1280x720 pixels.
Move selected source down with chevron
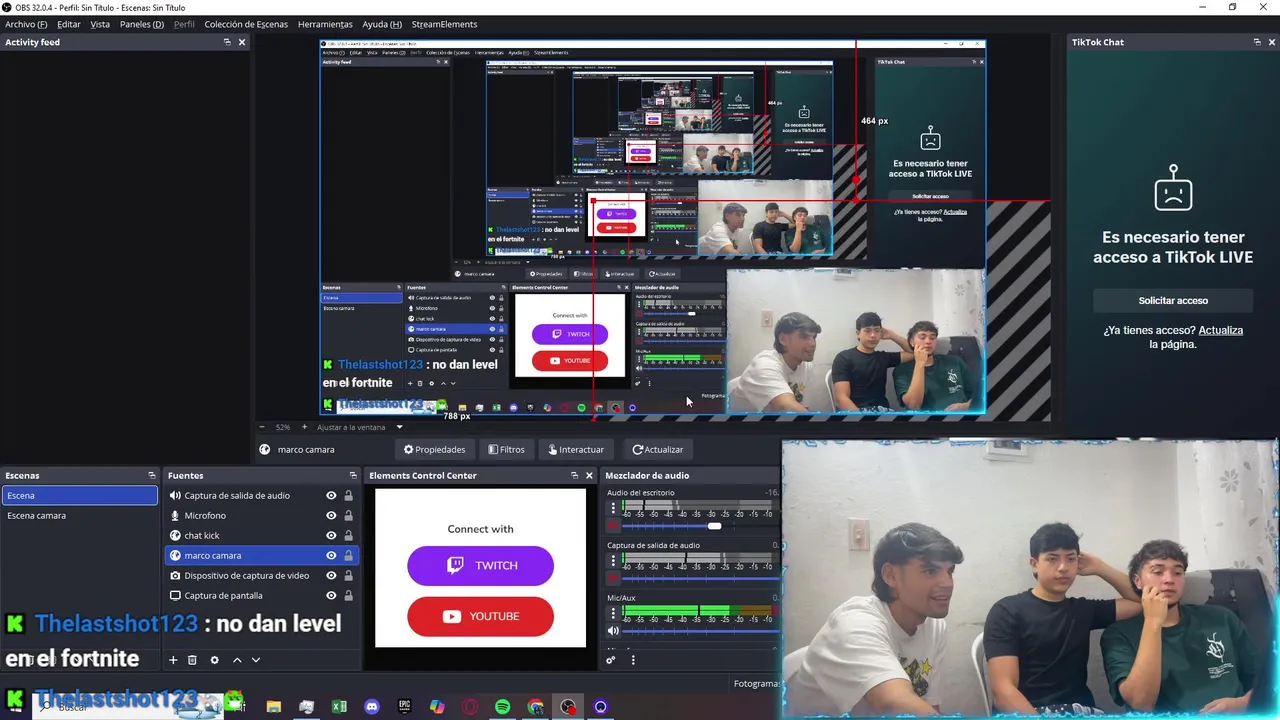pyautogui.click(x=256, y=660)
